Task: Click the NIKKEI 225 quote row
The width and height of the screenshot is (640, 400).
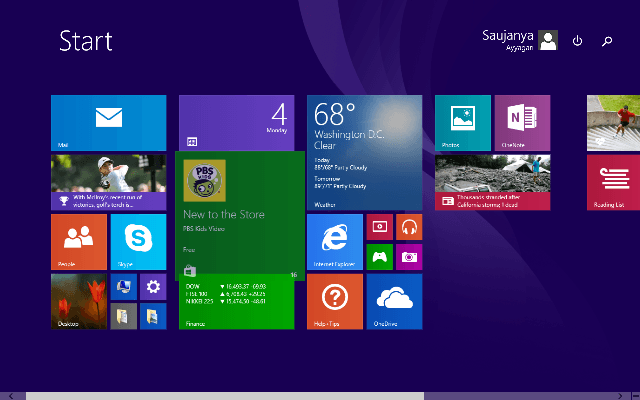Action: point(226,301)
